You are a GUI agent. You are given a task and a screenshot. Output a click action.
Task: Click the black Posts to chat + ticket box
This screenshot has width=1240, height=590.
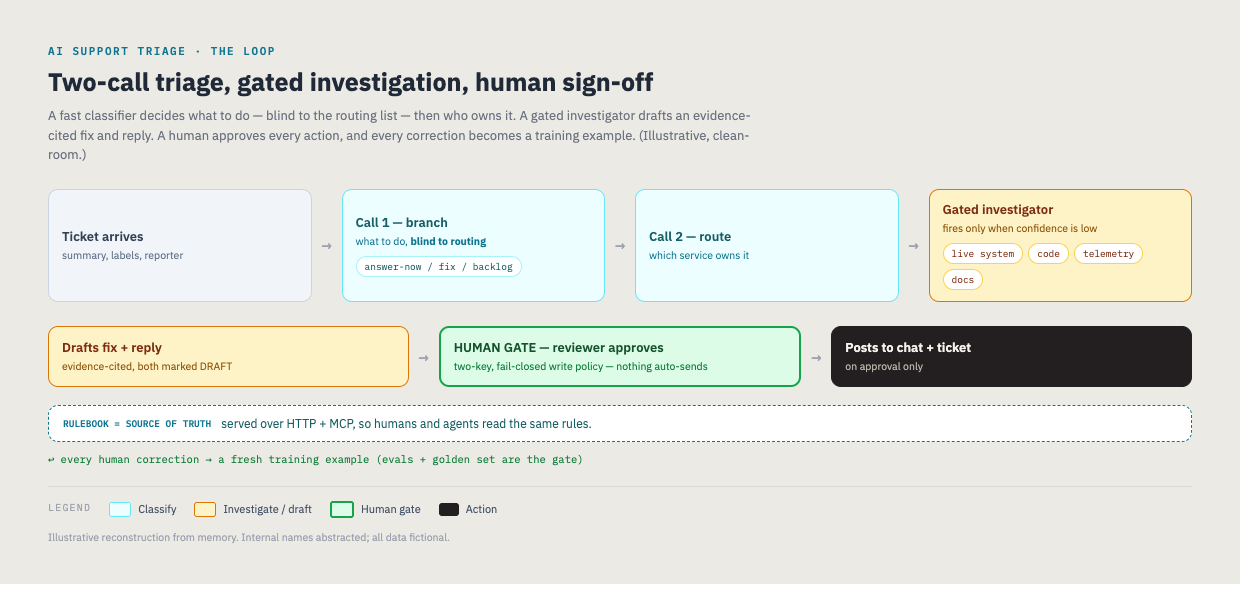(x=1011, y=357)
